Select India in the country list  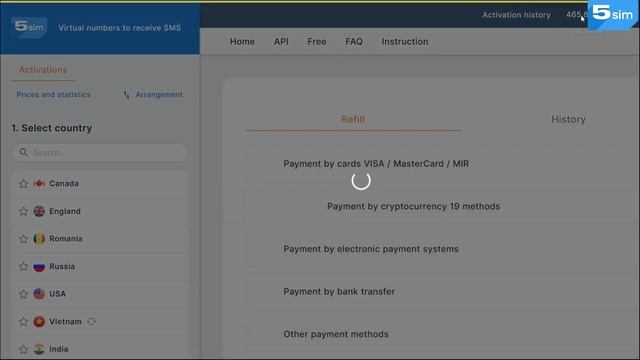(100, 349)
